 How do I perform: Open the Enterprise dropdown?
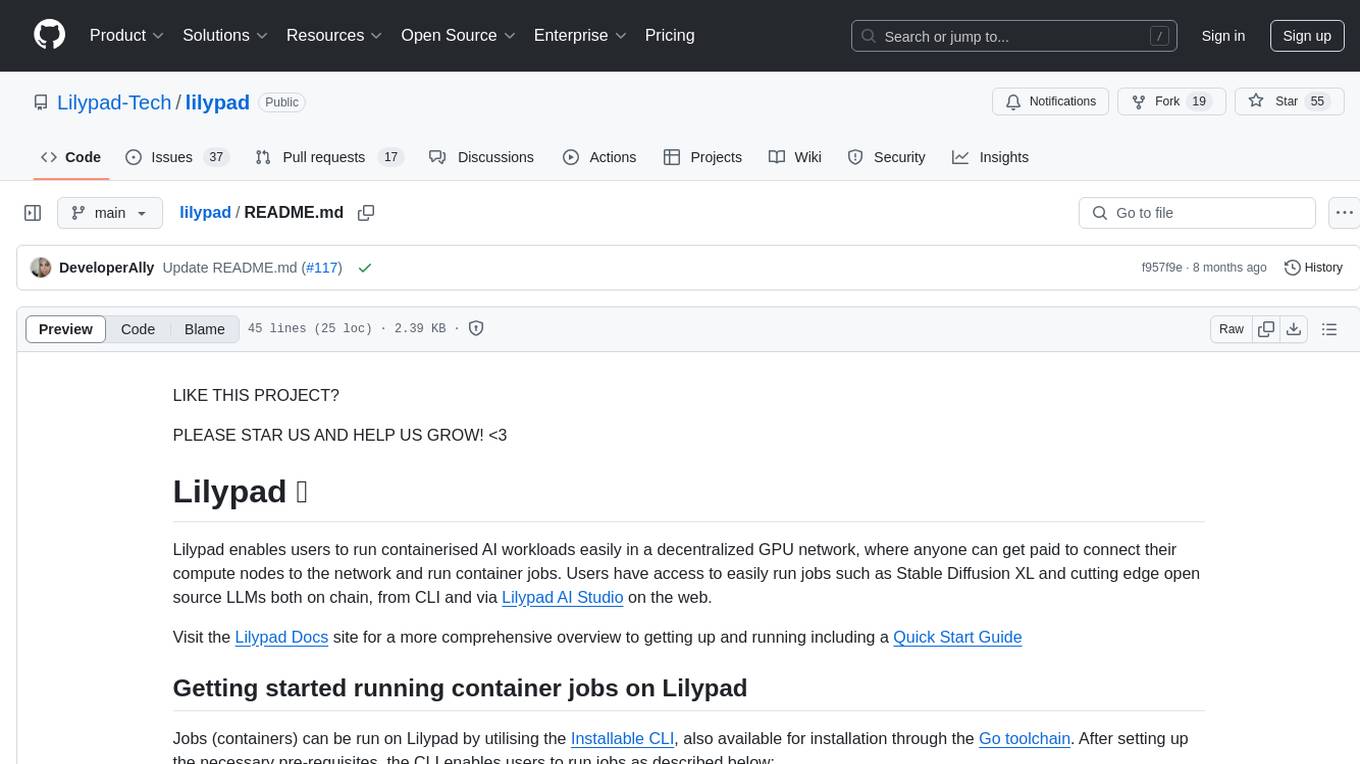(x=580, y=35)
